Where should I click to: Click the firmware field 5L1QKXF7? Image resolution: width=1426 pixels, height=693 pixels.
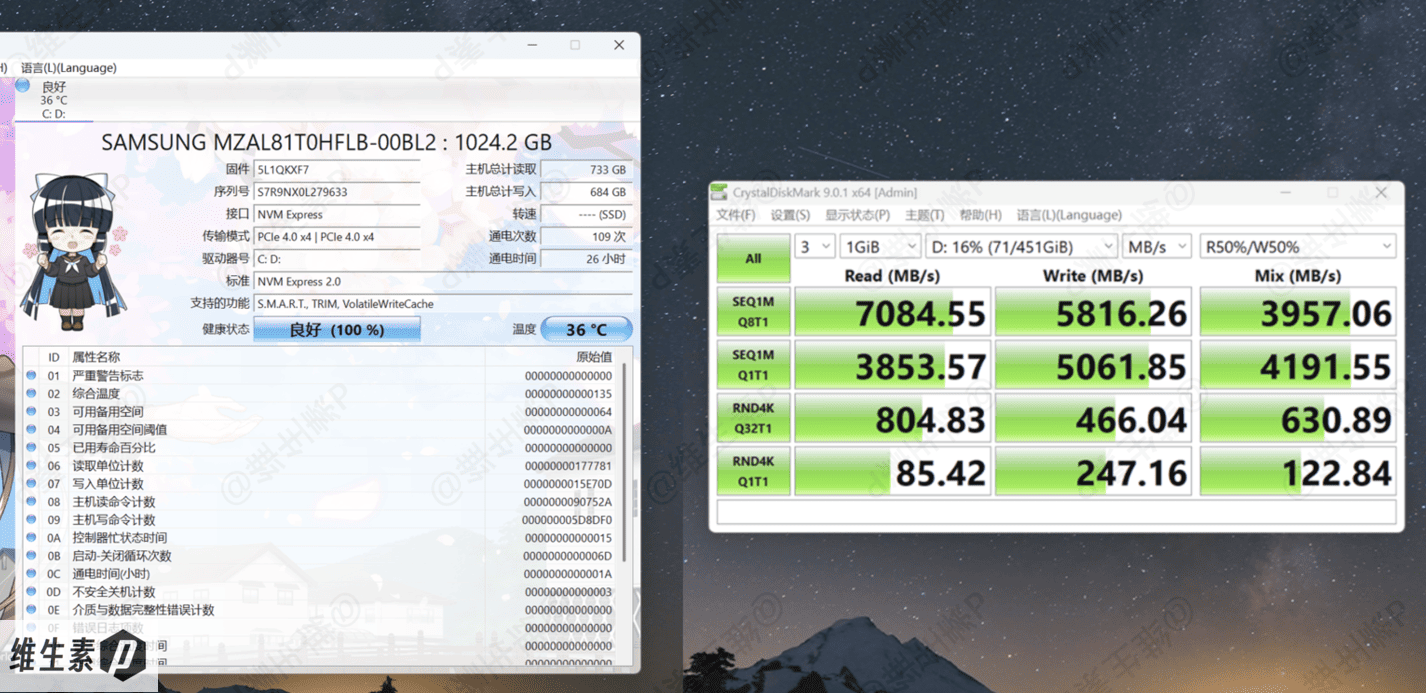337,170
